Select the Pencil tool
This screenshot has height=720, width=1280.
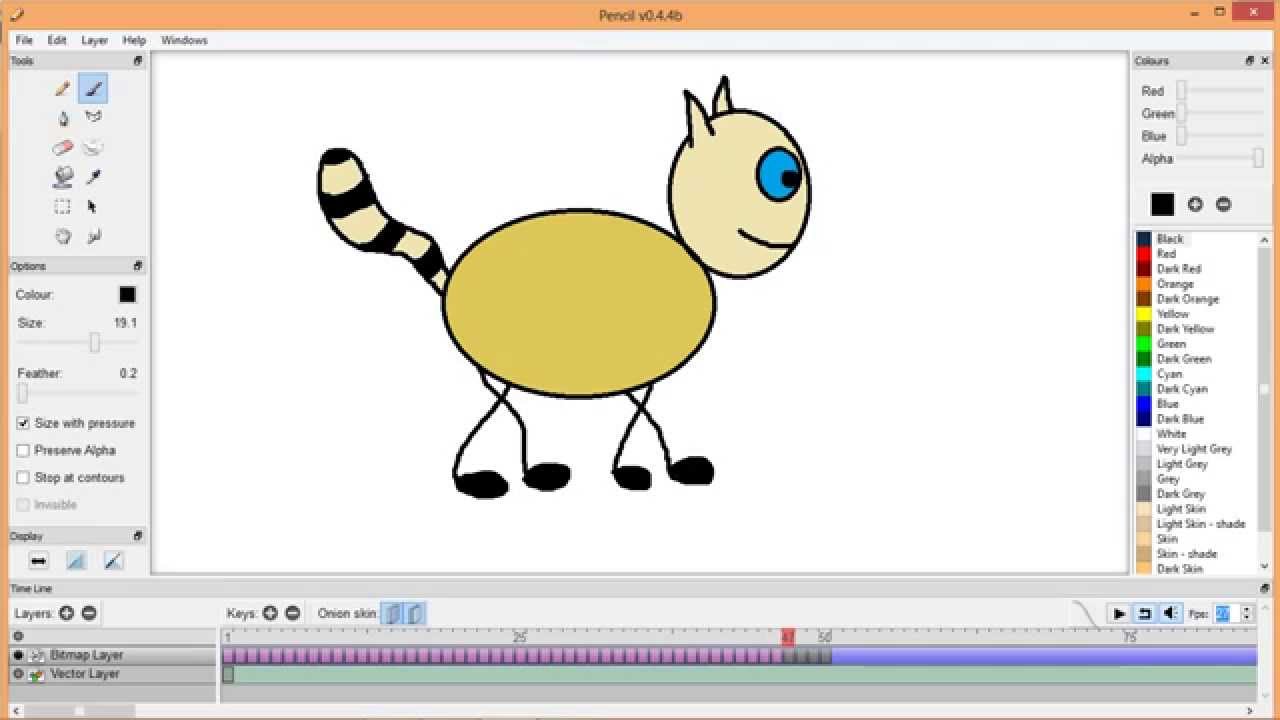tap(62, 88)
